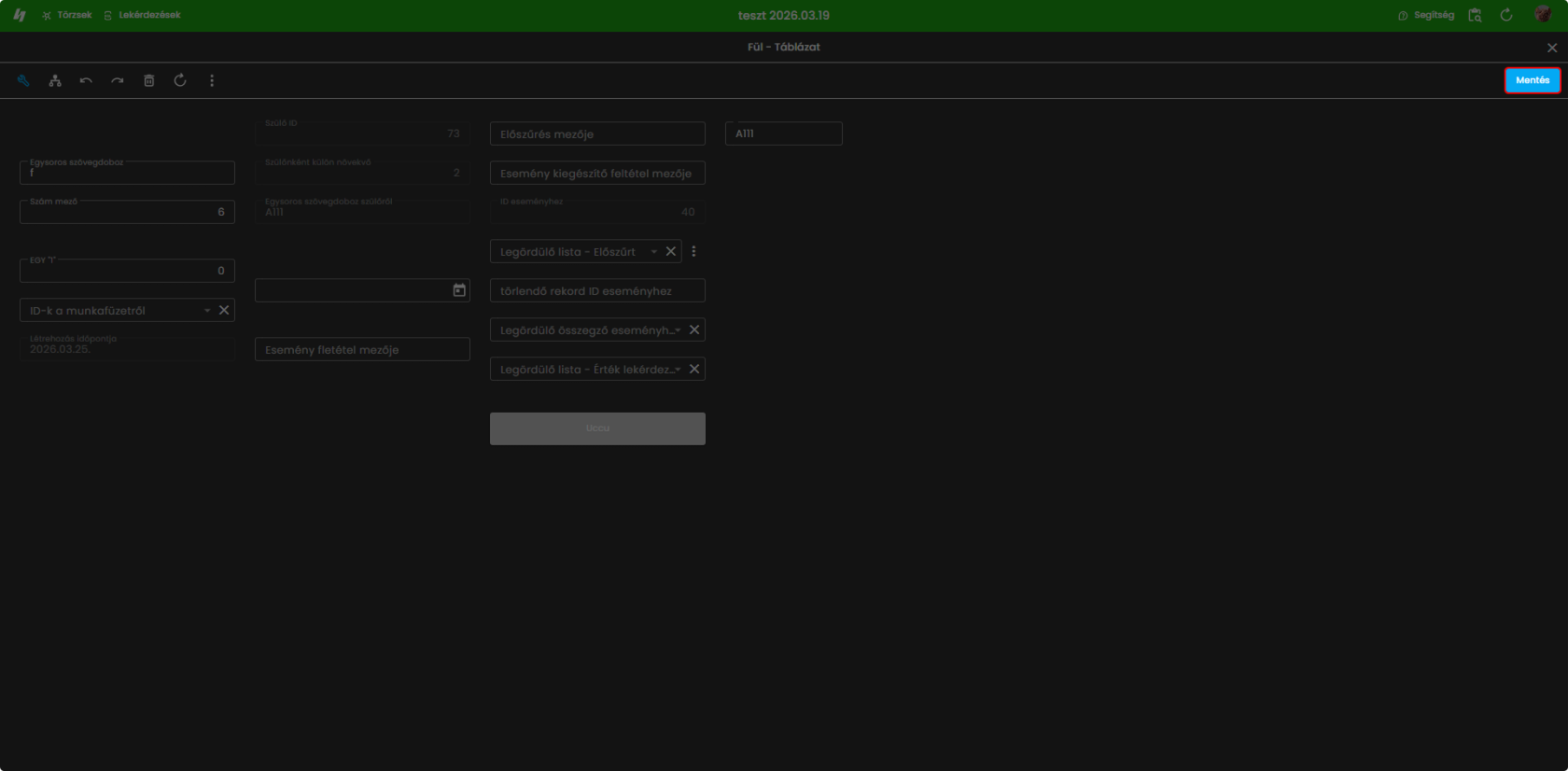Click the edit pencil icon in toolbar
The height and width of the screenshot is (771, 1568).
point(23,80)
